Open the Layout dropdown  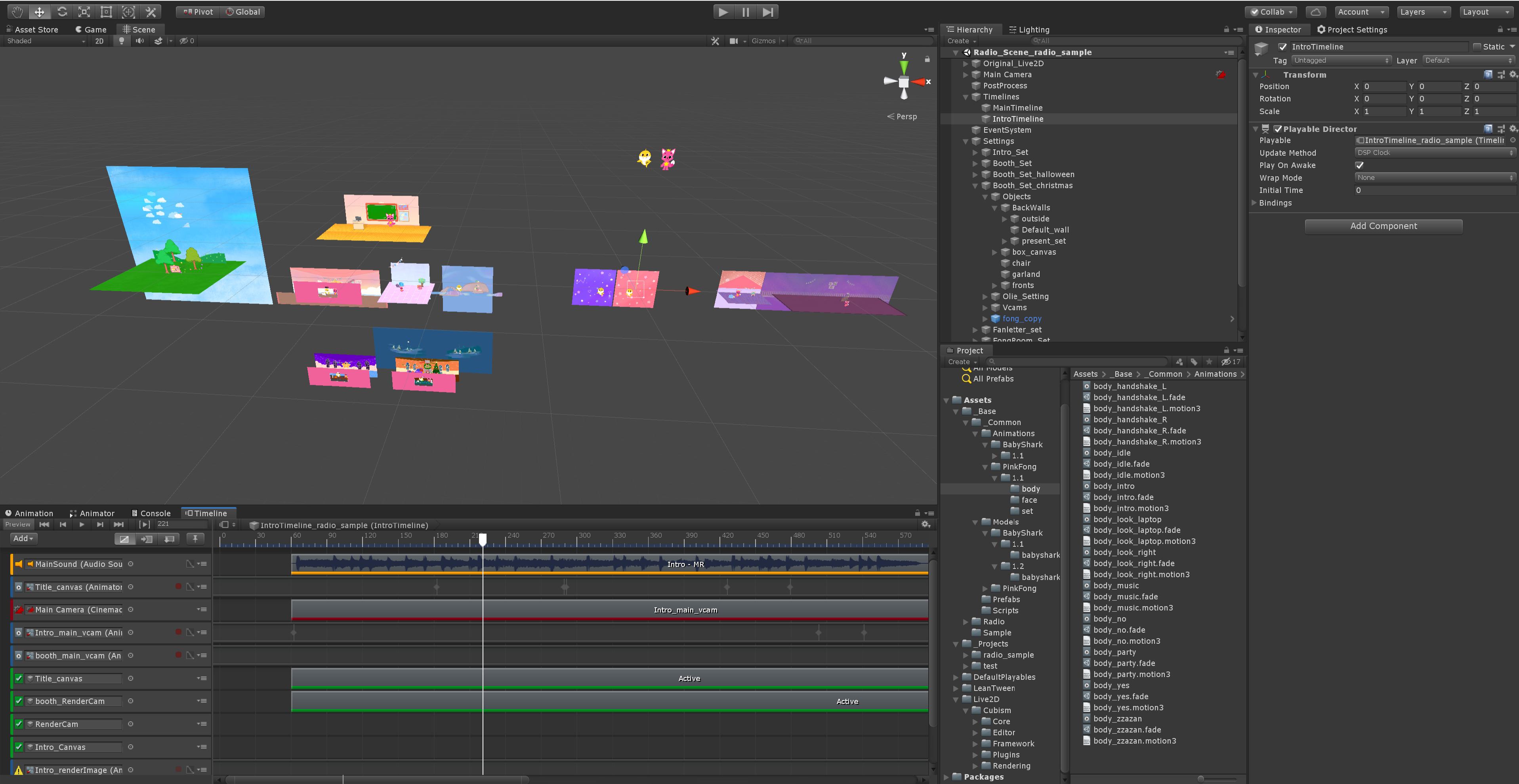(x=1487, y=12)
